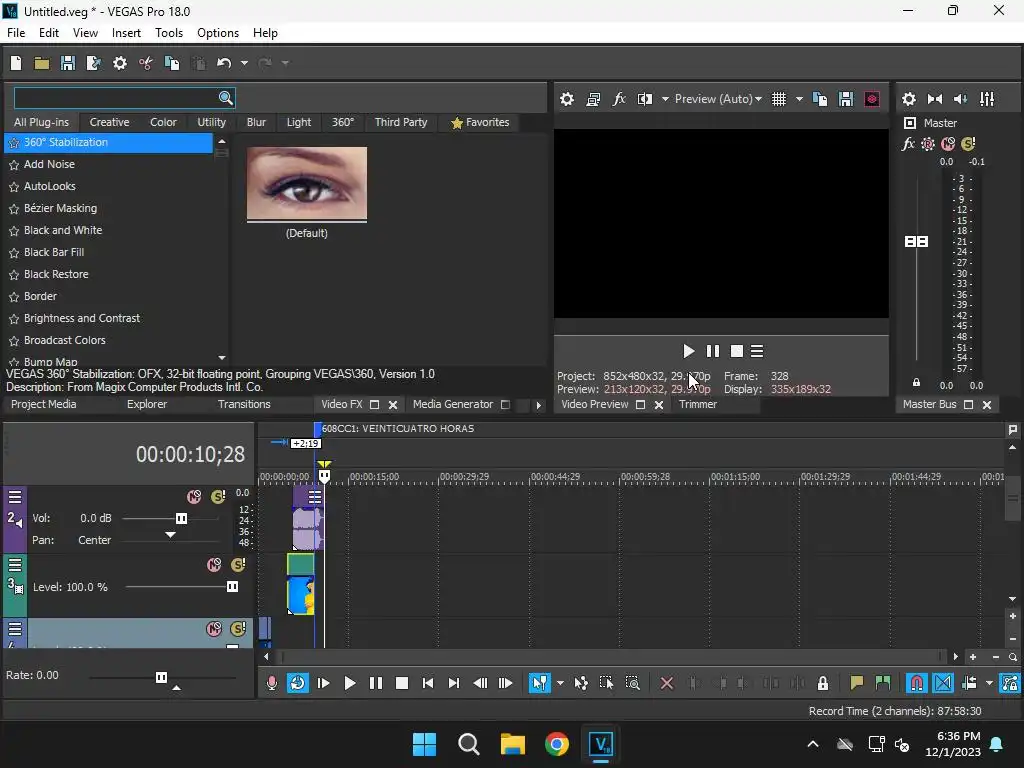The width and height of the screenshot is (1024, 768).
Task: Save the project with the floppy icon
Action: tap(68, 63)
